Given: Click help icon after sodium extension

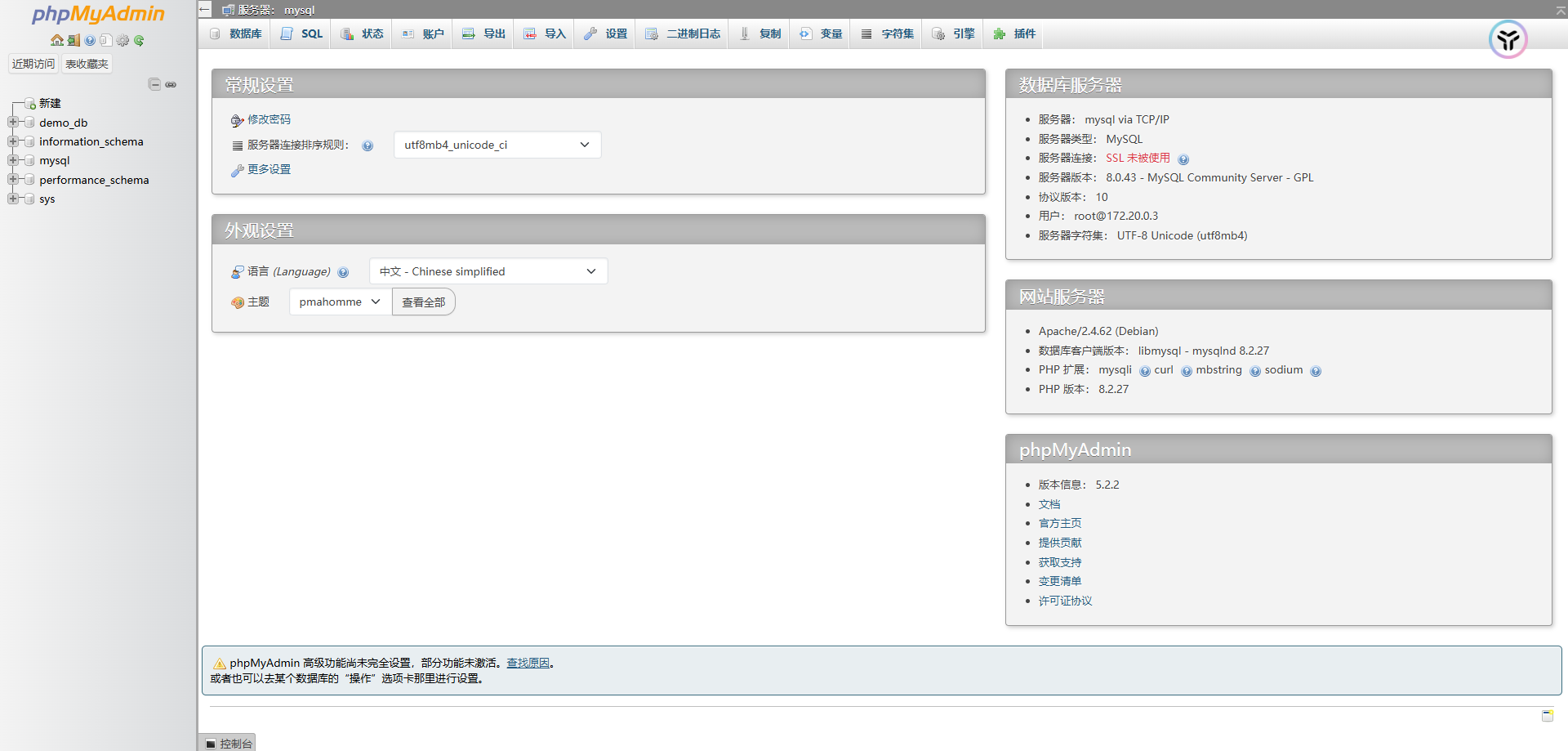Looking at the screenshot, I should (1316, 371).
